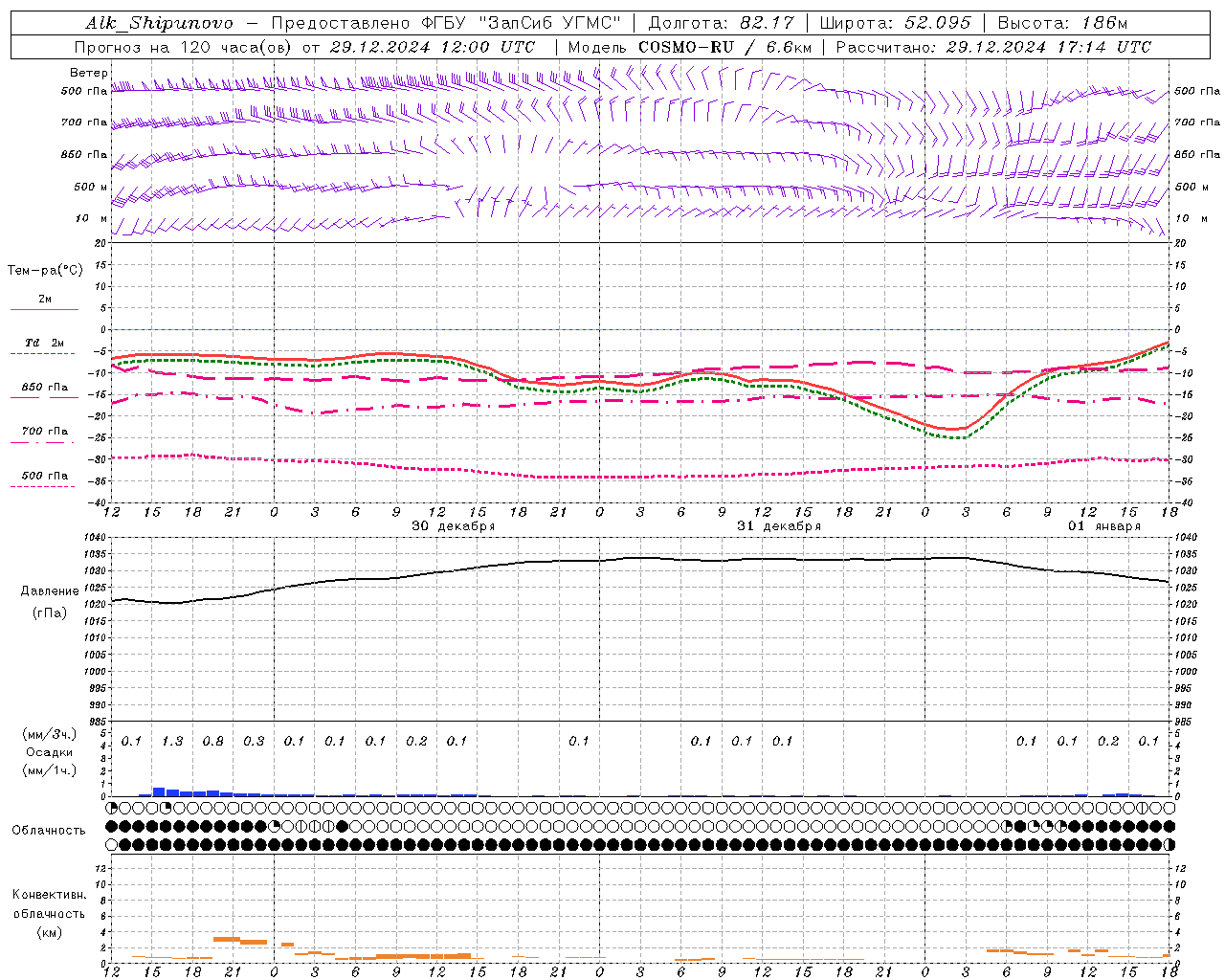Click the (км) unit under convective cloudiness
This screenshot has height=980, width=1225.
[x=49, y=932]
